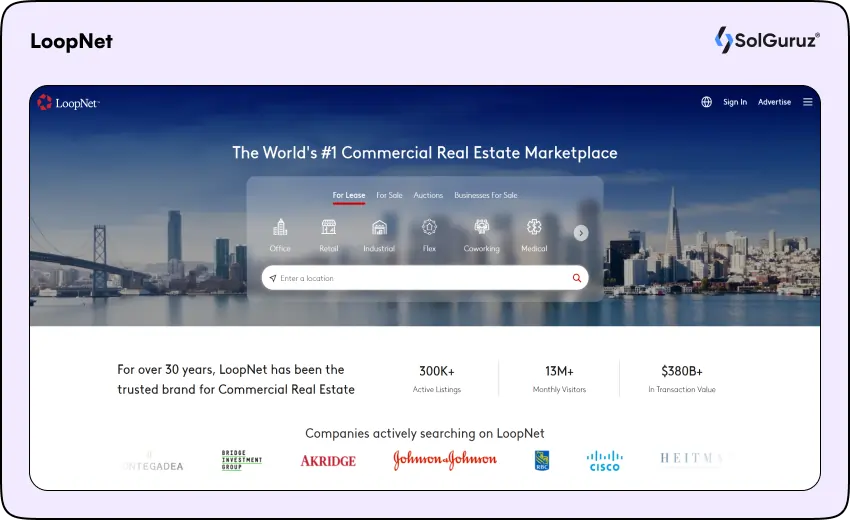Click the Akridge company logo
Image resolution: width=850 pixels, height=520 pixels.
(328, 461)
